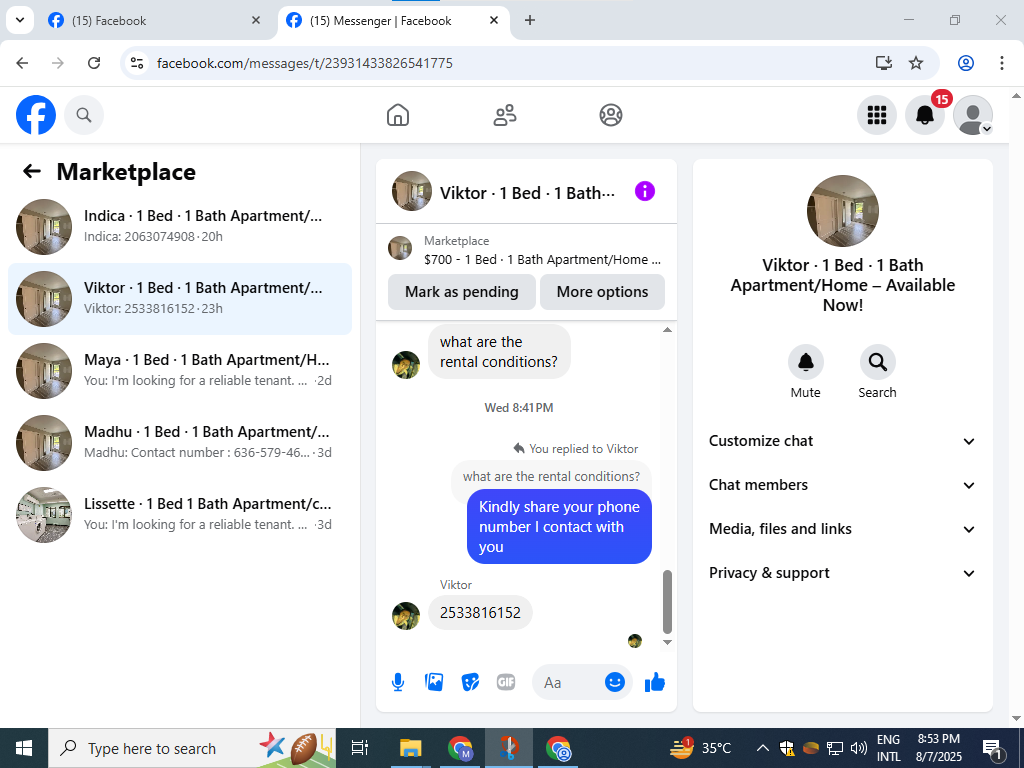This screenshot has height=768, width=1024.
Task: Click listing photo in right info panel
Action: click(x=842, y=210)
